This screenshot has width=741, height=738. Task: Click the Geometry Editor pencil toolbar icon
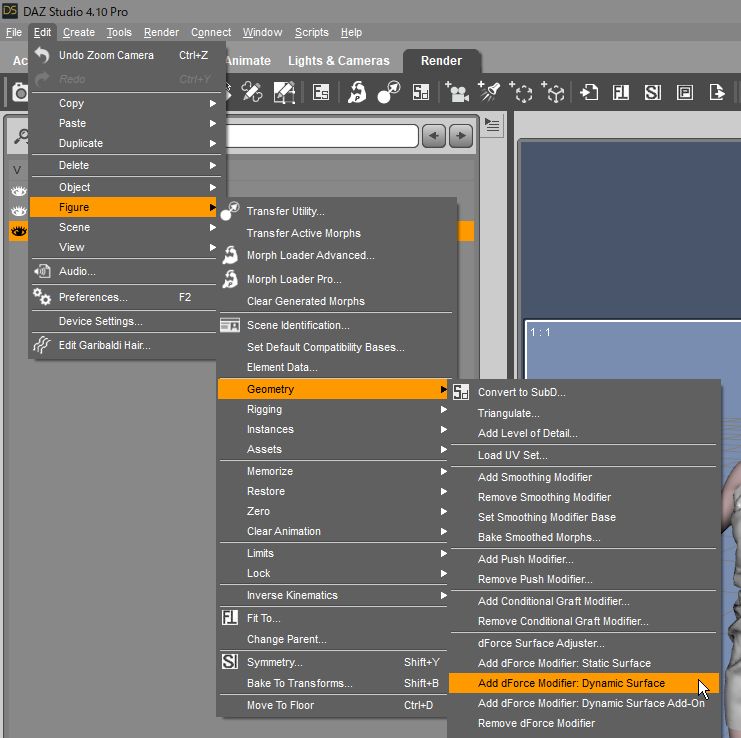(252, 92)
